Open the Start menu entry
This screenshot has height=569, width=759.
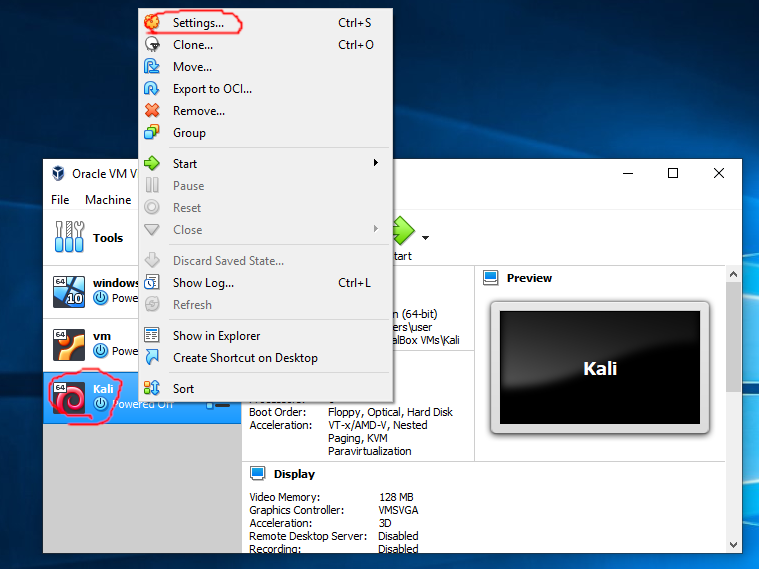266,164
